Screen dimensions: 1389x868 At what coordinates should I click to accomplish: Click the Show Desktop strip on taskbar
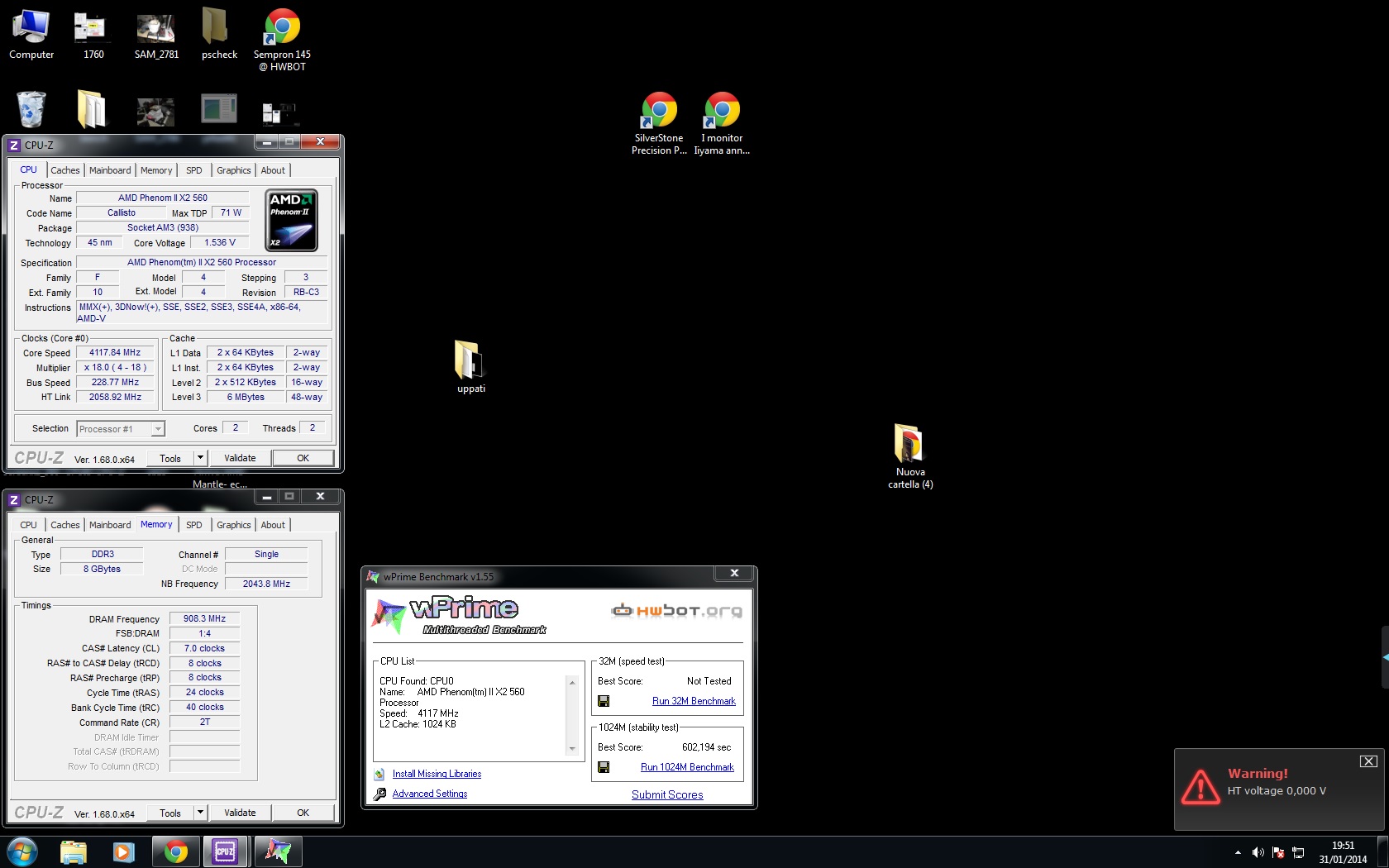pyautogui.click(x=1383, y=852)
